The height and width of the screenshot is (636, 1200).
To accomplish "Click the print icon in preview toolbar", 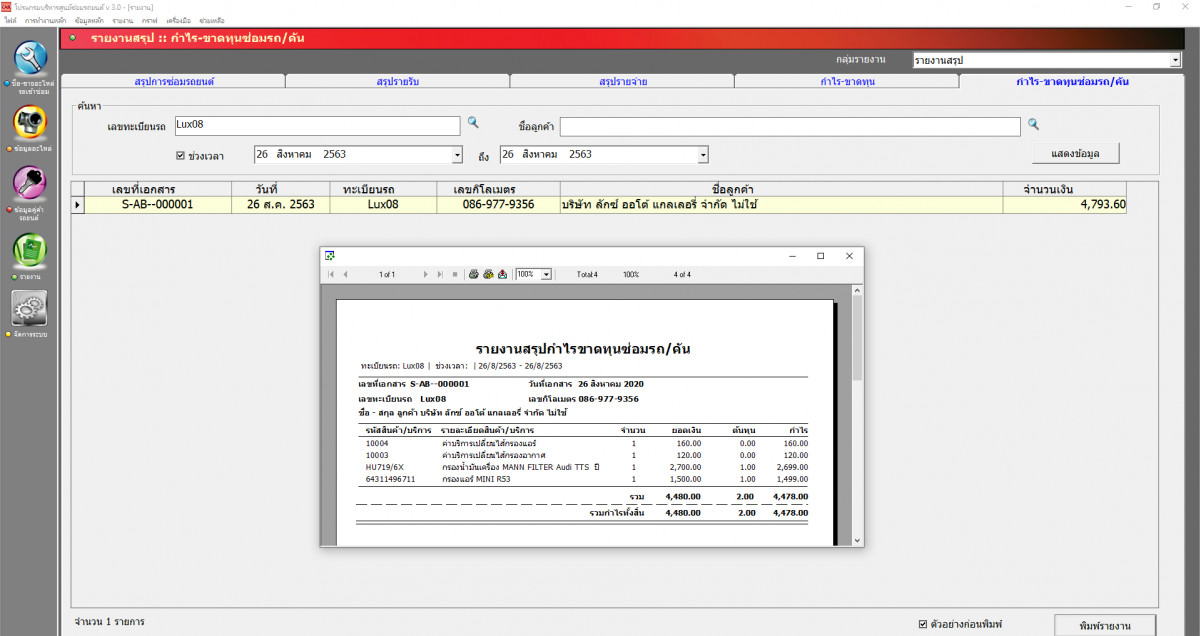I will point(474,274).
